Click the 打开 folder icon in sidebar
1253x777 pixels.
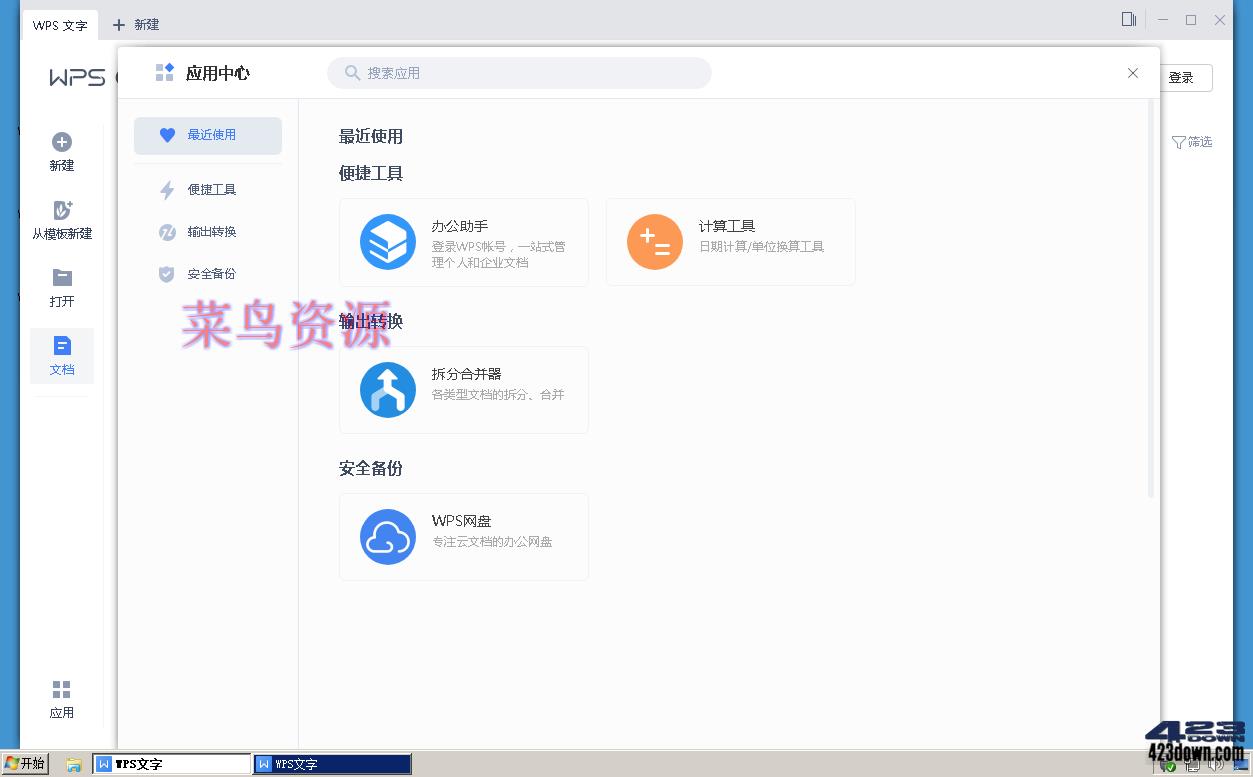coord(61,277)
